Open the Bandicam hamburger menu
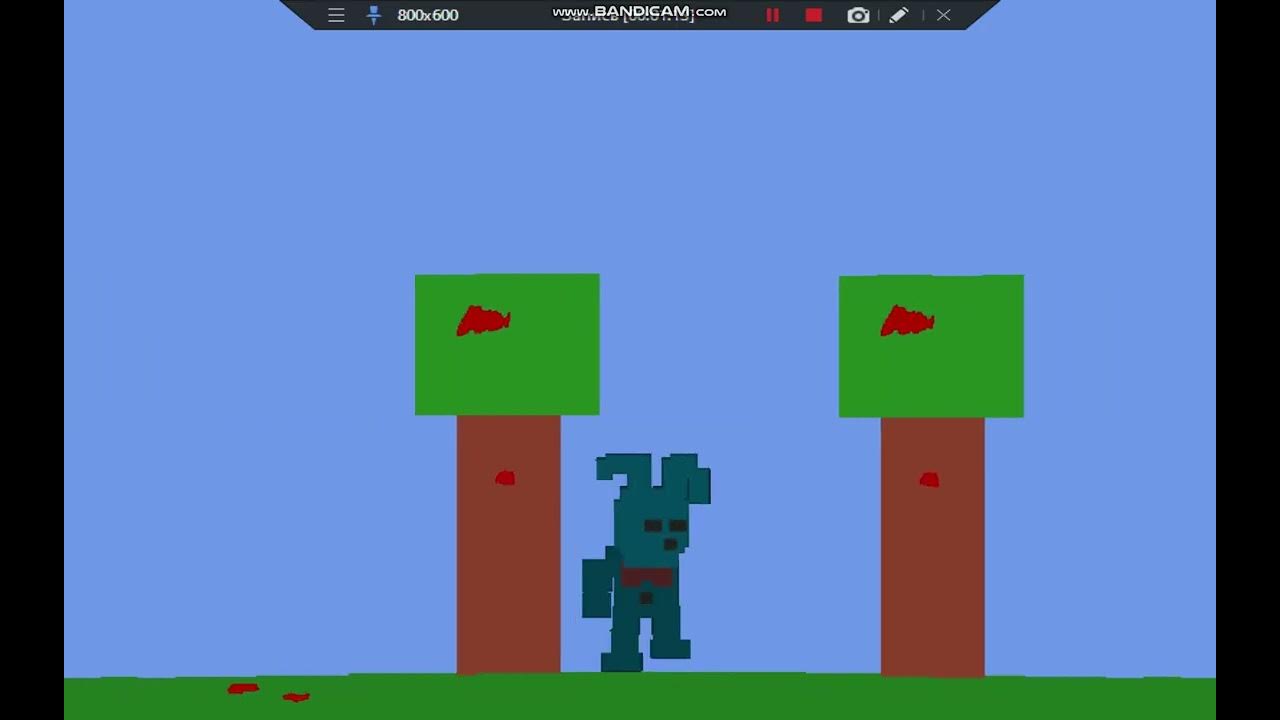1280x720 pixels. pos(336,15)
